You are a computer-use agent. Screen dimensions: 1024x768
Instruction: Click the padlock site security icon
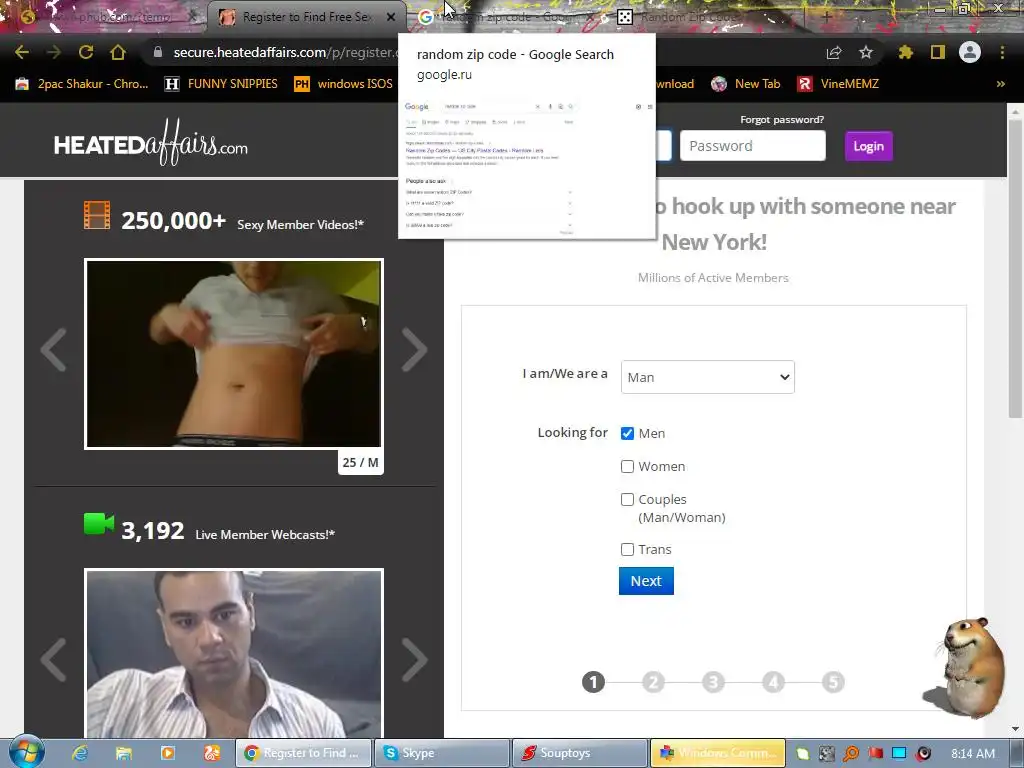point(157,52)
